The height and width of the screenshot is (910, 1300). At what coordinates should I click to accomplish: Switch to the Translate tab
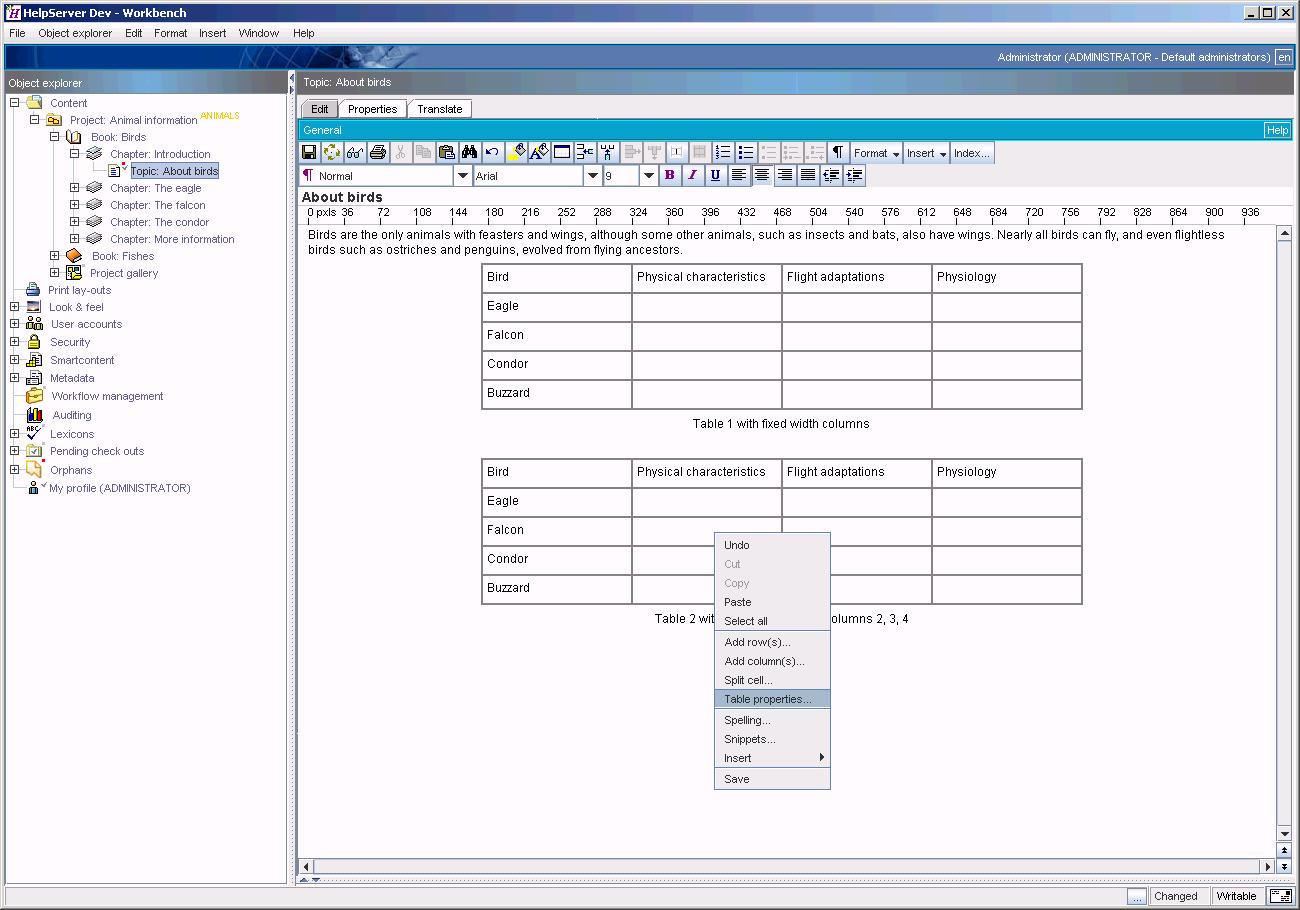point(439,109)
